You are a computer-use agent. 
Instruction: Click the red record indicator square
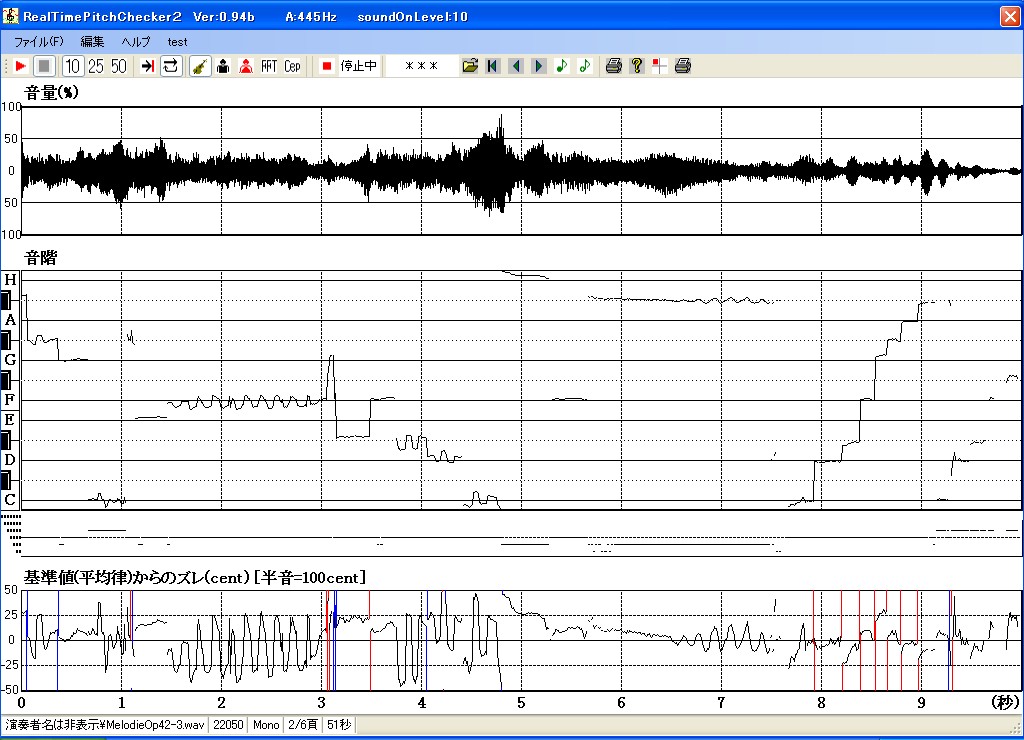327,66
